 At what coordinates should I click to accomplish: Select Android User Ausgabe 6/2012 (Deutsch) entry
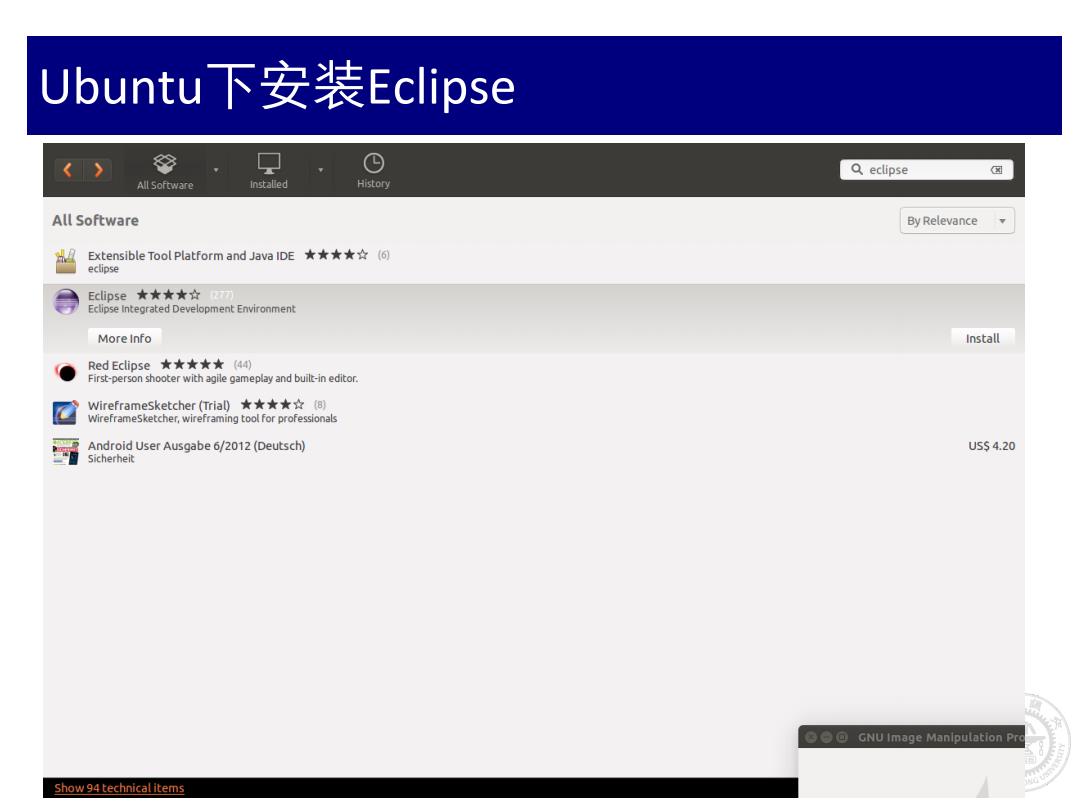point(534,452)
